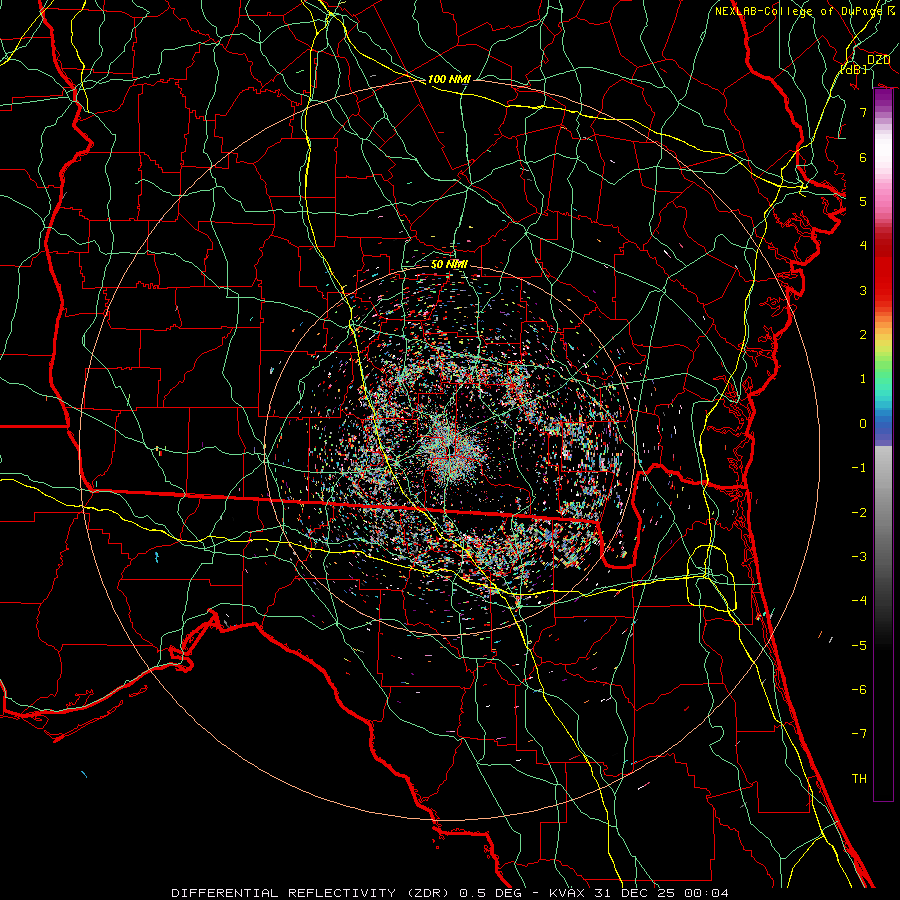This screenshot has width=900, height=900.
Task: Click the 5 value on the color scale
Action: (x=863, y=201)
